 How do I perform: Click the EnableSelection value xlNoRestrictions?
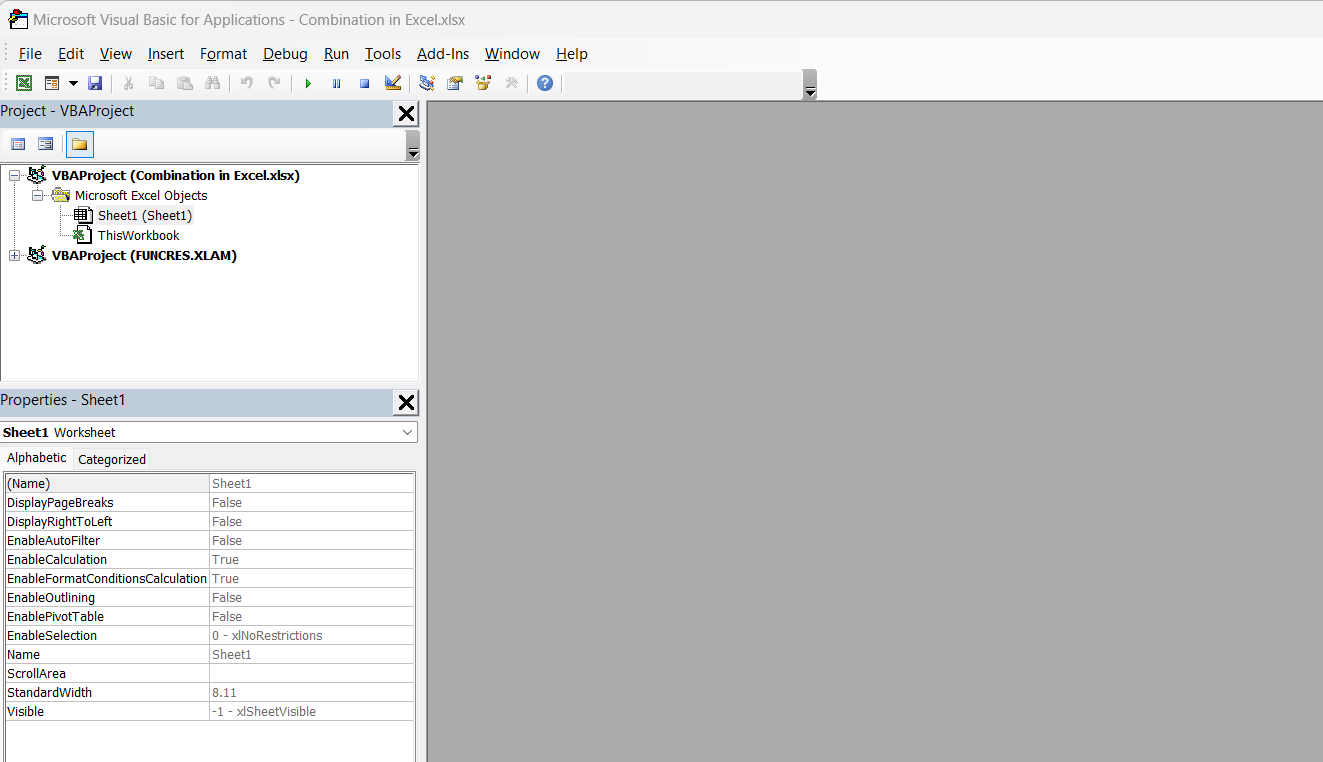[312, 635]
